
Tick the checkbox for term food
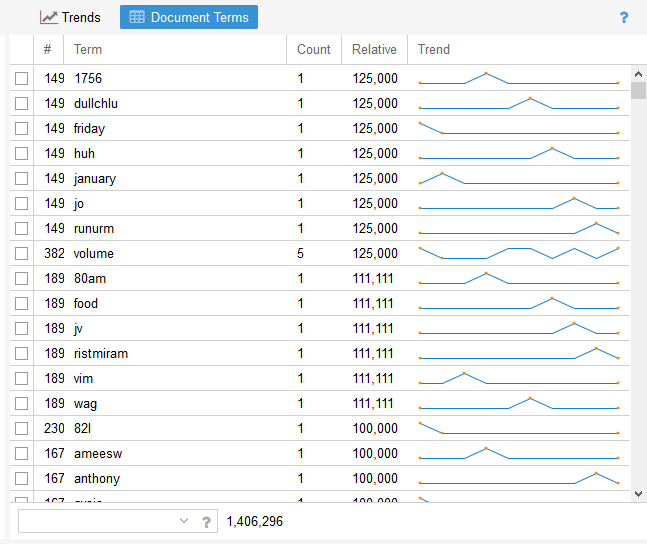tap(21, 303)
